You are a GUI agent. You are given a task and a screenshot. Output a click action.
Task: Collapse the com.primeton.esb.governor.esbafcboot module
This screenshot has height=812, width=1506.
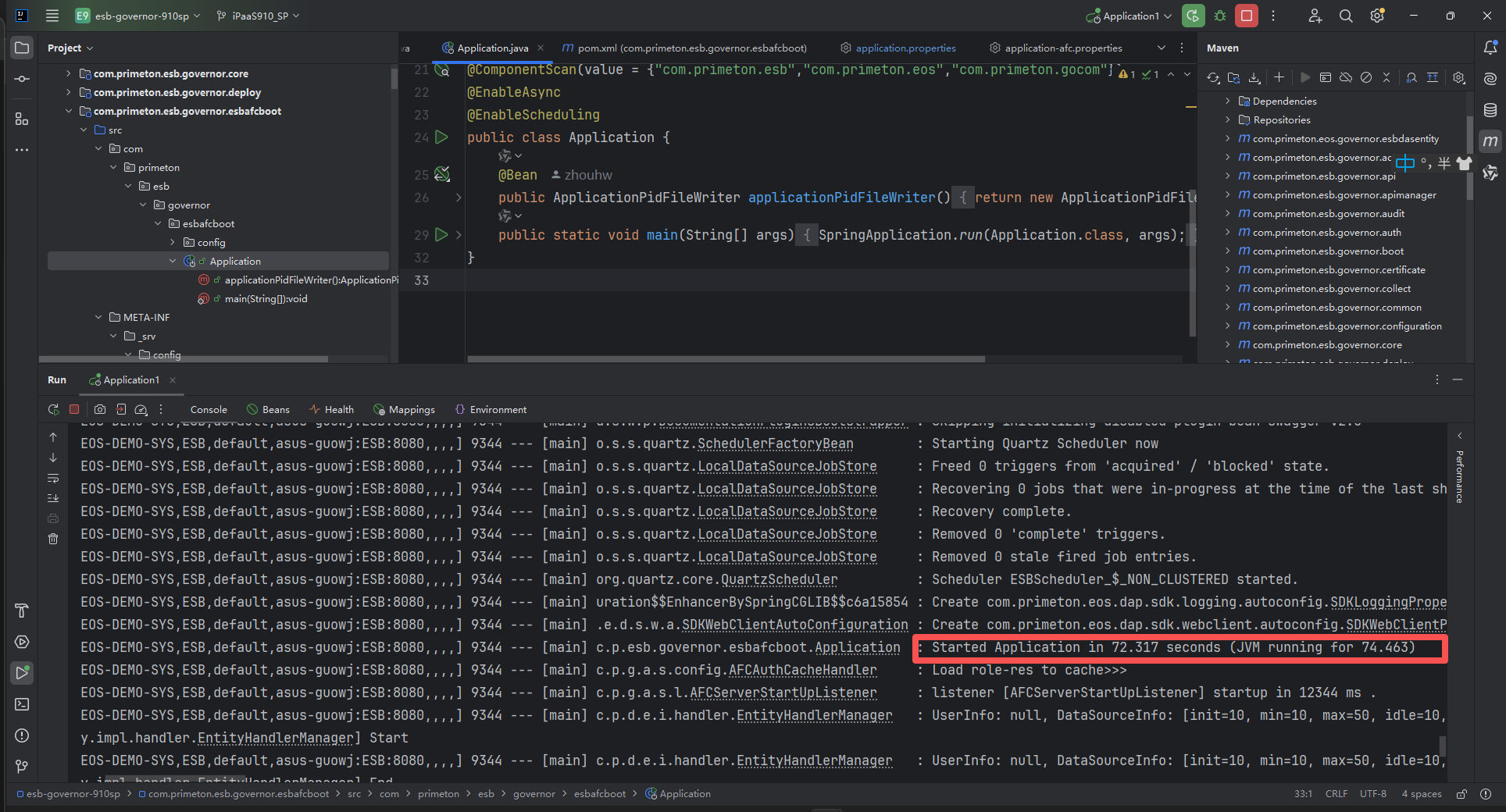pos(69,111)
